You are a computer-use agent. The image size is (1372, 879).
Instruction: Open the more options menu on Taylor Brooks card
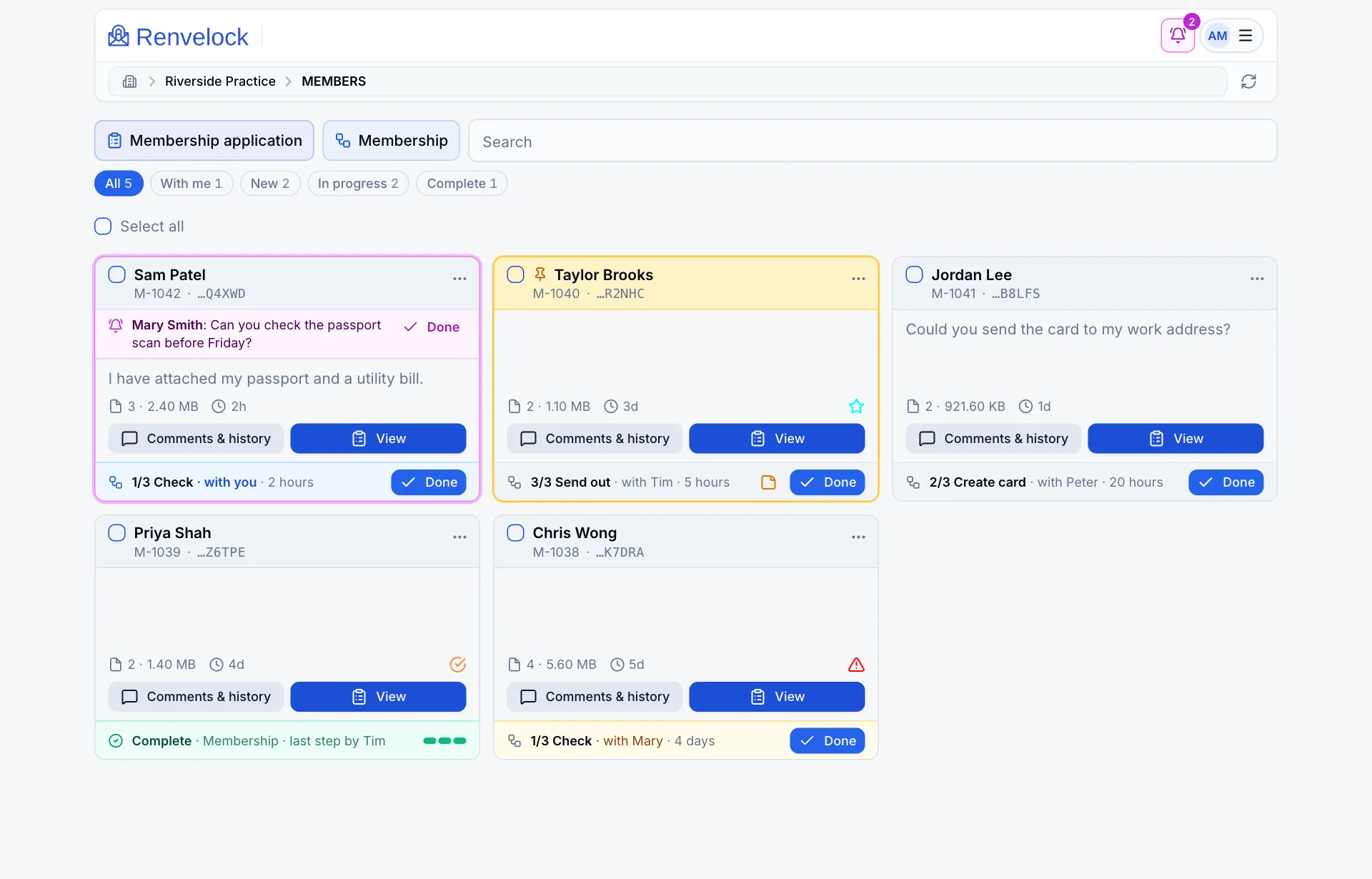point(858,279)
